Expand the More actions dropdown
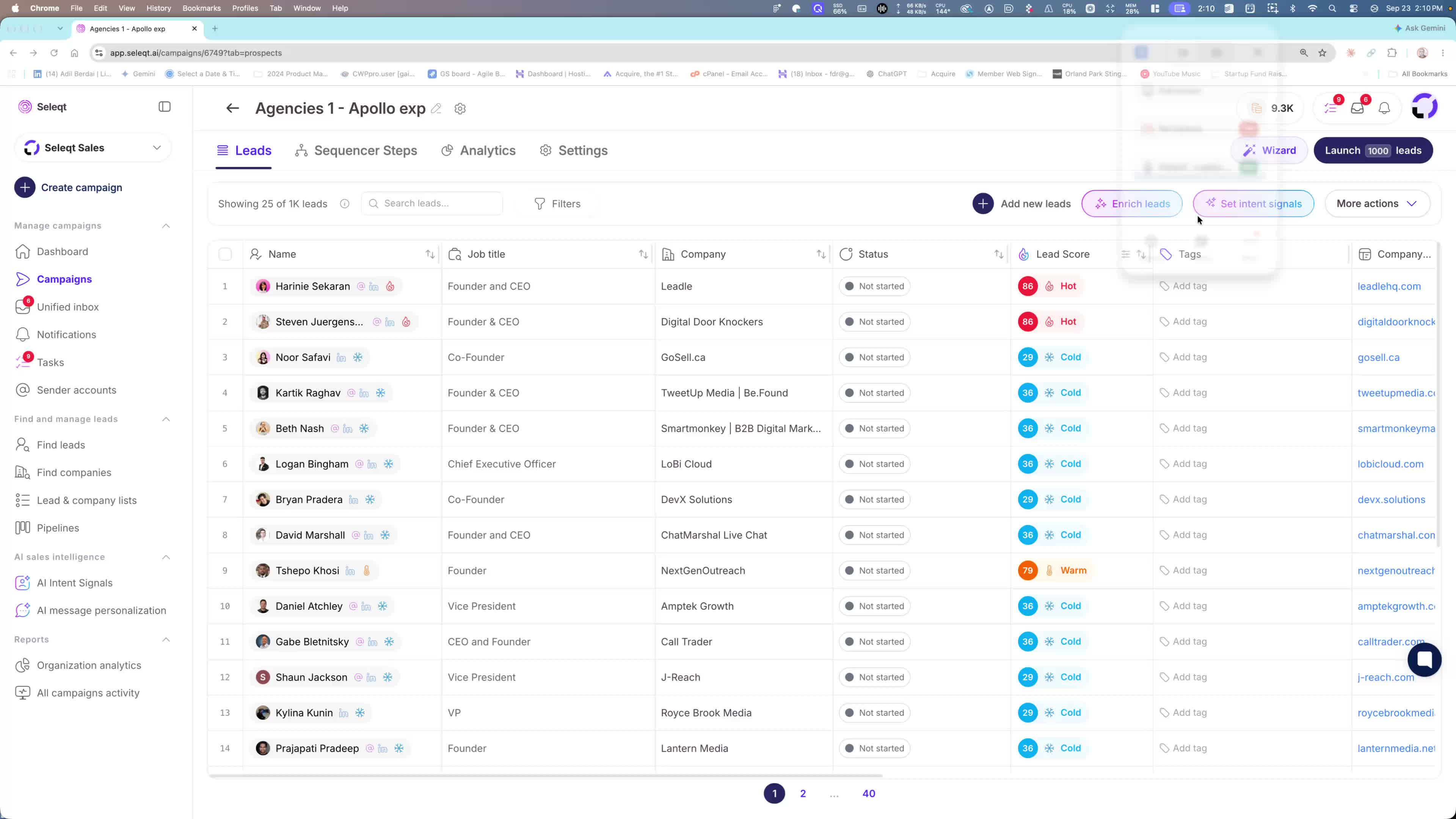 (x=1377, y=204)
